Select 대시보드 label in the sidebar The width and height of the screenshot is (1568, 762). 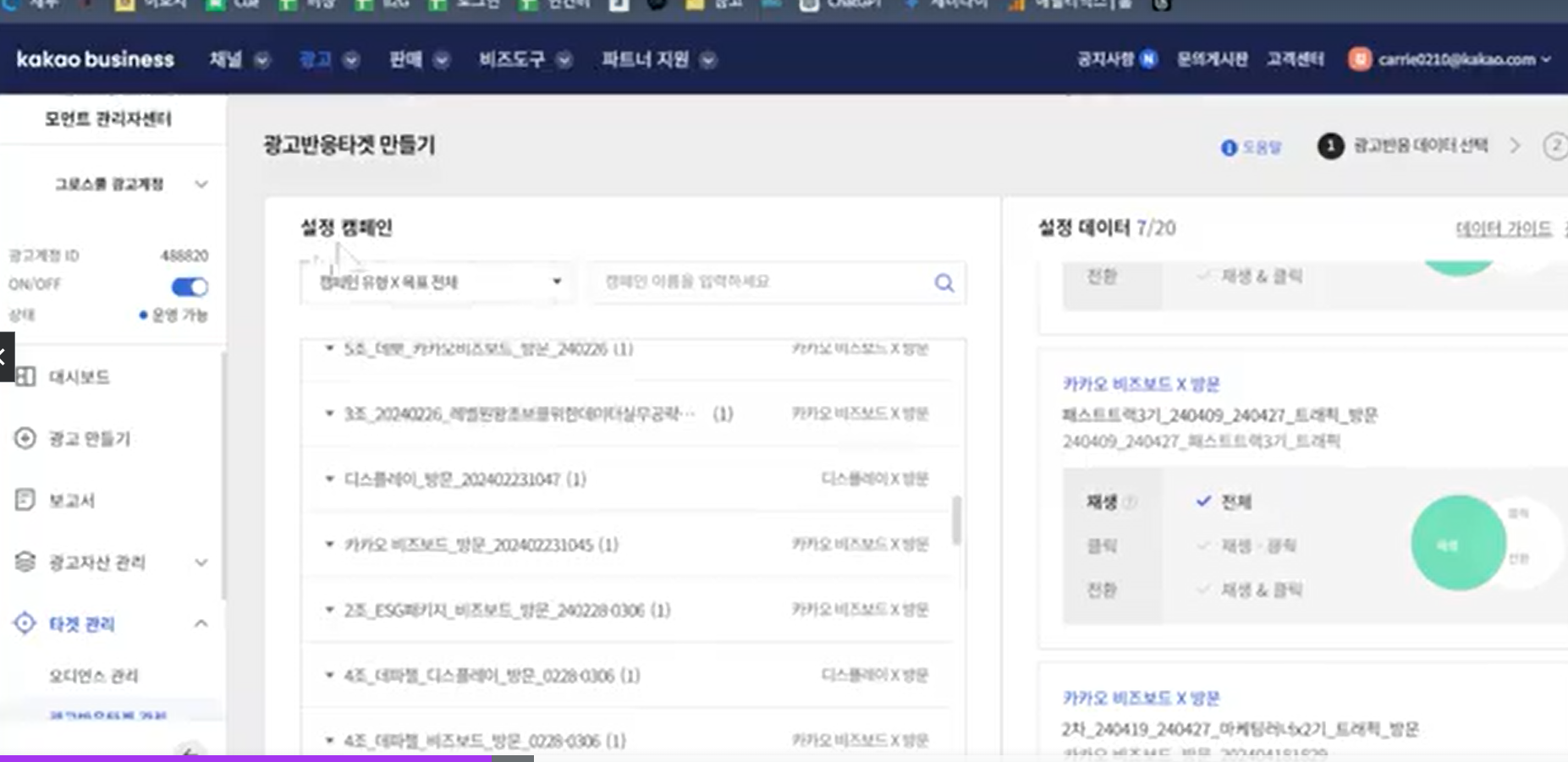tap(79, 377)
